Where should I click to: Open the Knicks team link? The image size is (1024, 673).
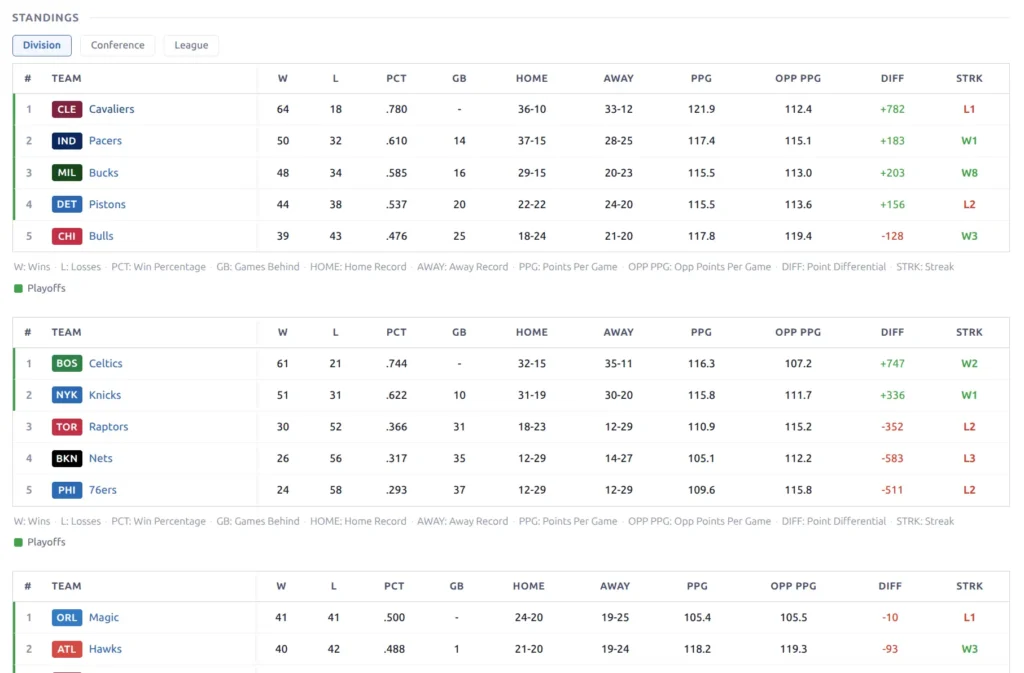click(x=105, y=395)
